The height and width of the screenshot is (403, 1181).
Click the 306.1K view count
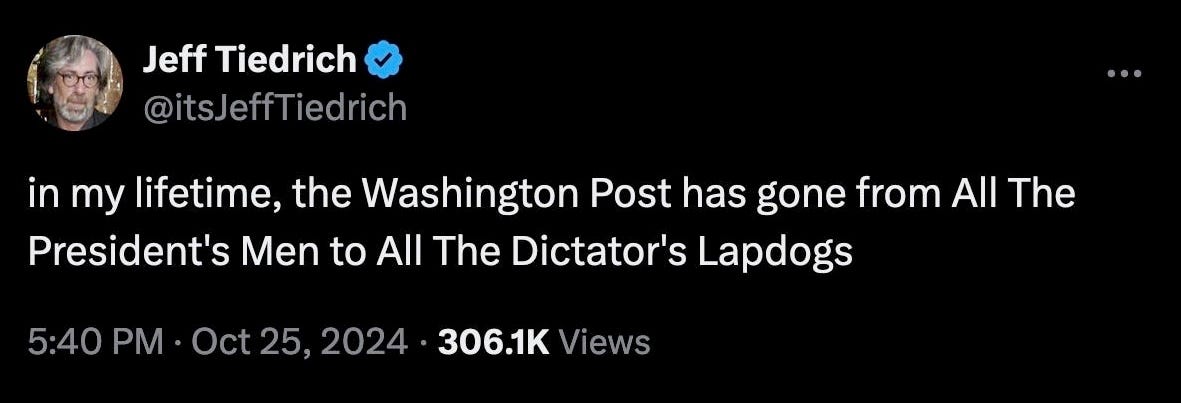493,343
